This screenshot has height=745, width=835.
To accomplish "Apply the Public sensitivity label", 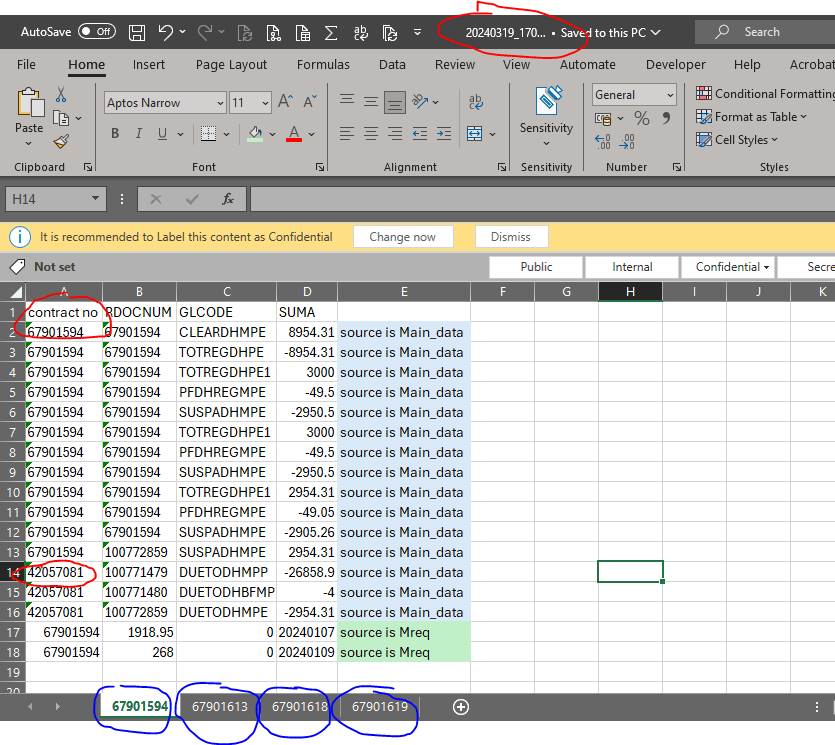I will (x=536, y=267).
